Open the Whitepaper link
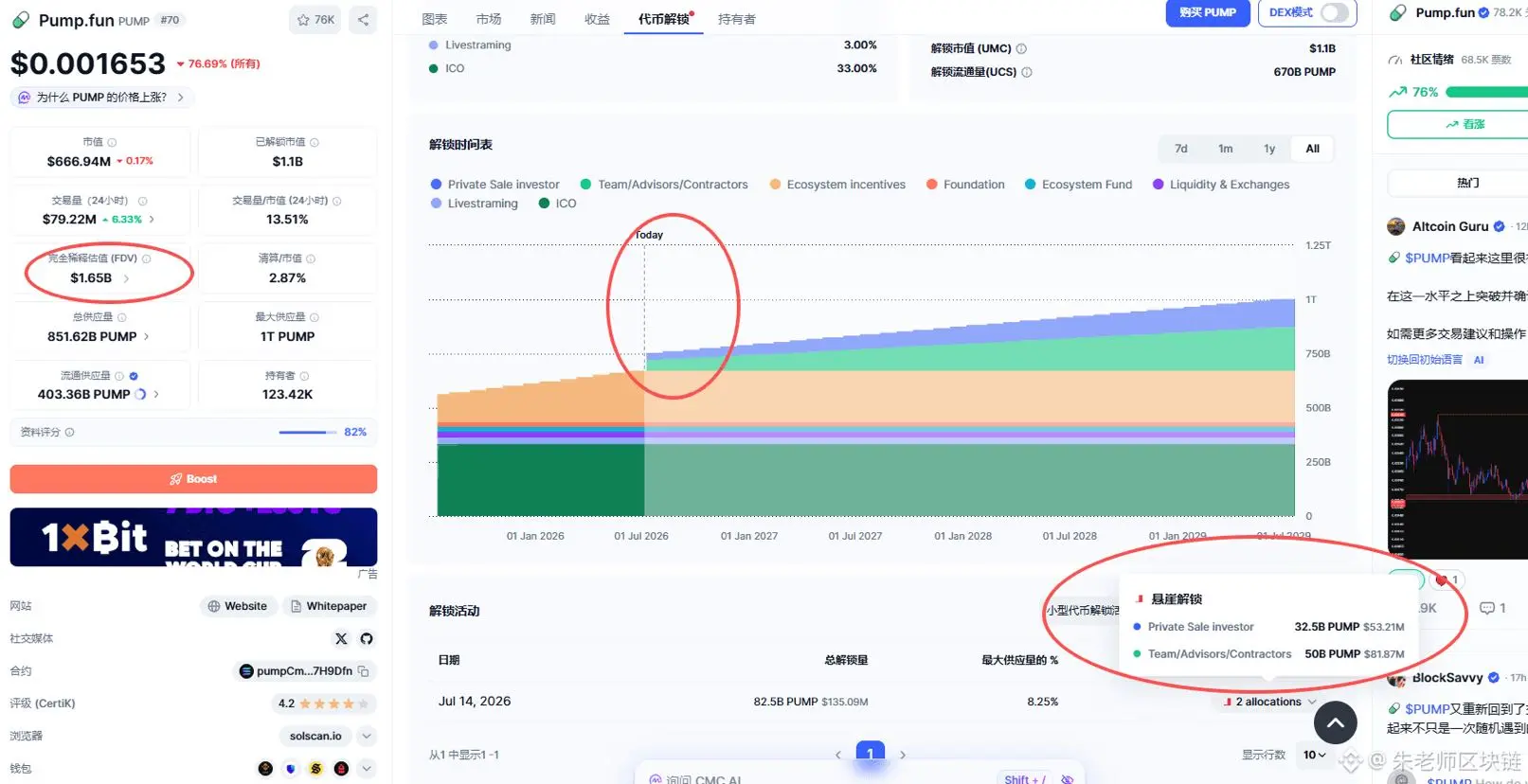Screen dimensions: 1528x784 [x=329, y=606]
